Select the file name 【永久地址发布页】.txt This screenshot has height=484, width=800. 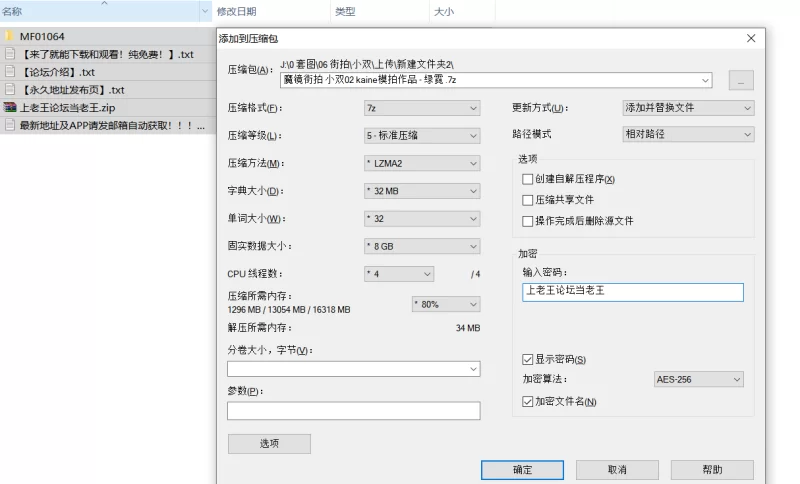(x=72, y=90)
